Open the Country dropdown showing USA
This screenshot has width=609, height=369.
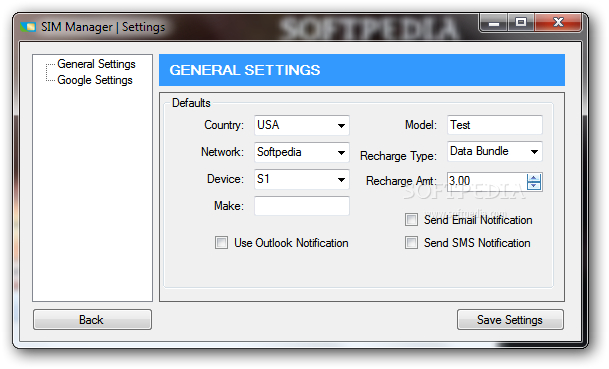[x=302, y=125]
